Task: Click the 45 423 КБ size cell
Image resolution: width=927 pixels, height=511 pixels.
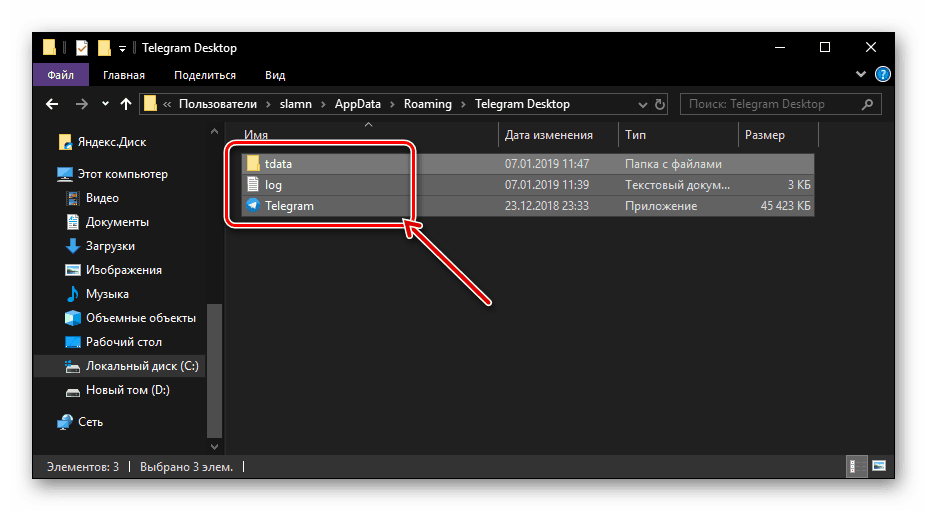Action: tap(785, 206)
